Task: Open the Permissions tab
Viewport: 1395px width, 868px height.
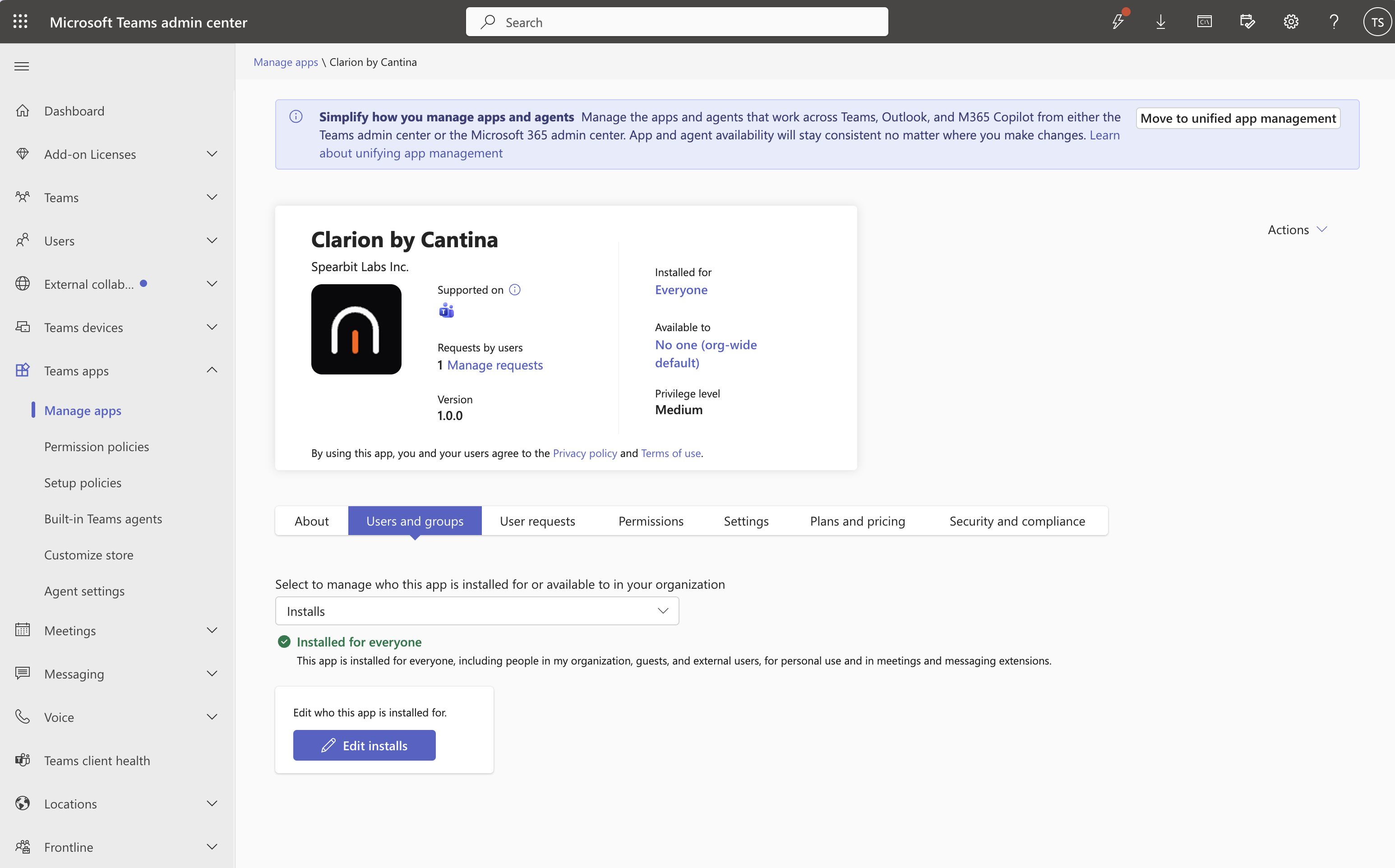Action: (651, 521)
